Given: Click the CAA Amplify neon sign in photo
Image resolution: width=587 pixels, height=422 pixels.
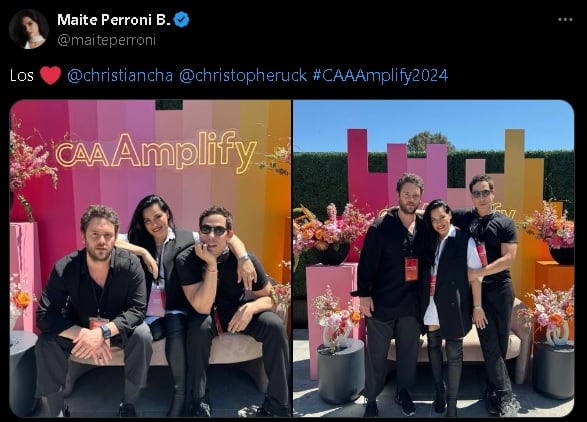Looking at the screenshot, I should 156,151.
